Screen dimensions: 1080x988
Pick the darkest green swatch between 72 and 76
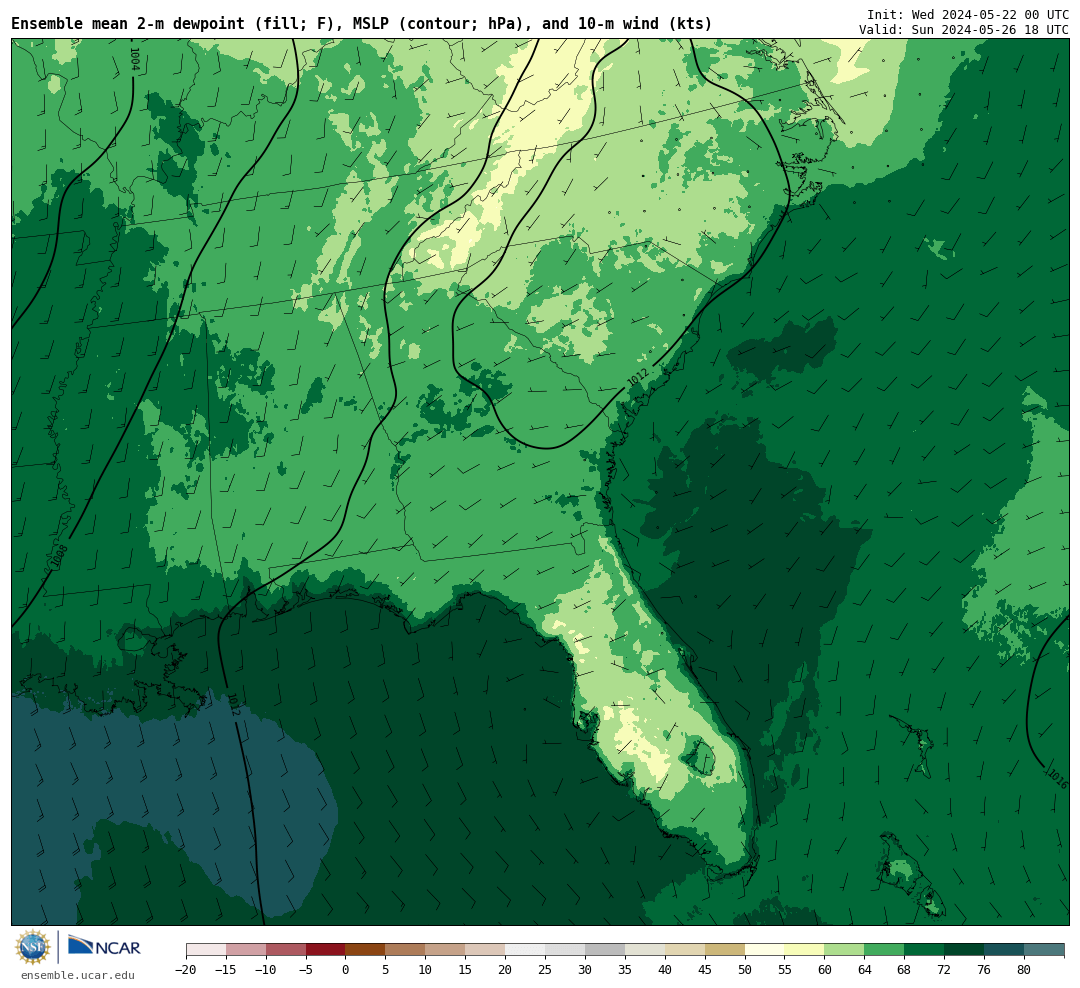pos(964,950)
